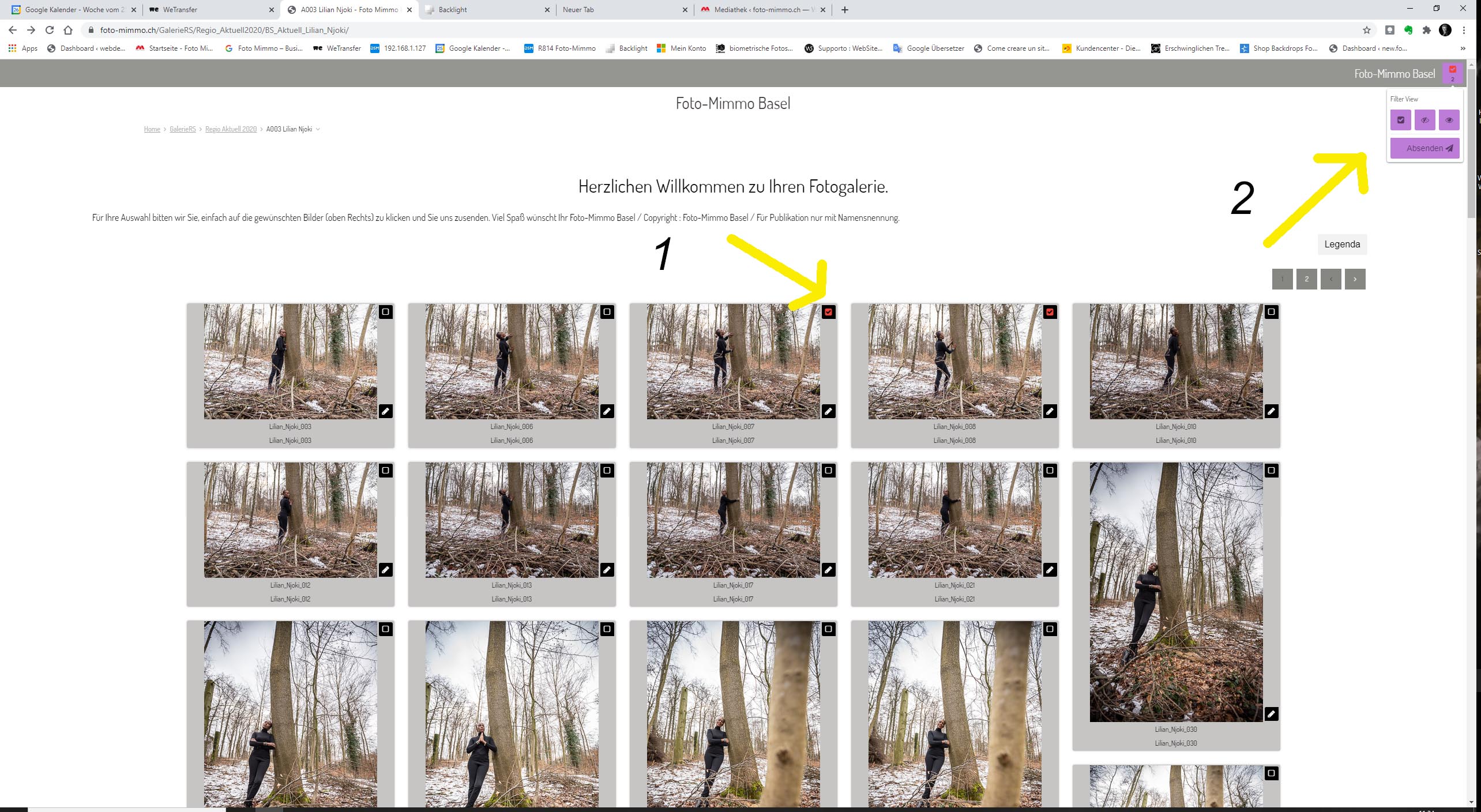Open the Chrome three-dot menu
1481x812 pixels.
(1464, 30)
